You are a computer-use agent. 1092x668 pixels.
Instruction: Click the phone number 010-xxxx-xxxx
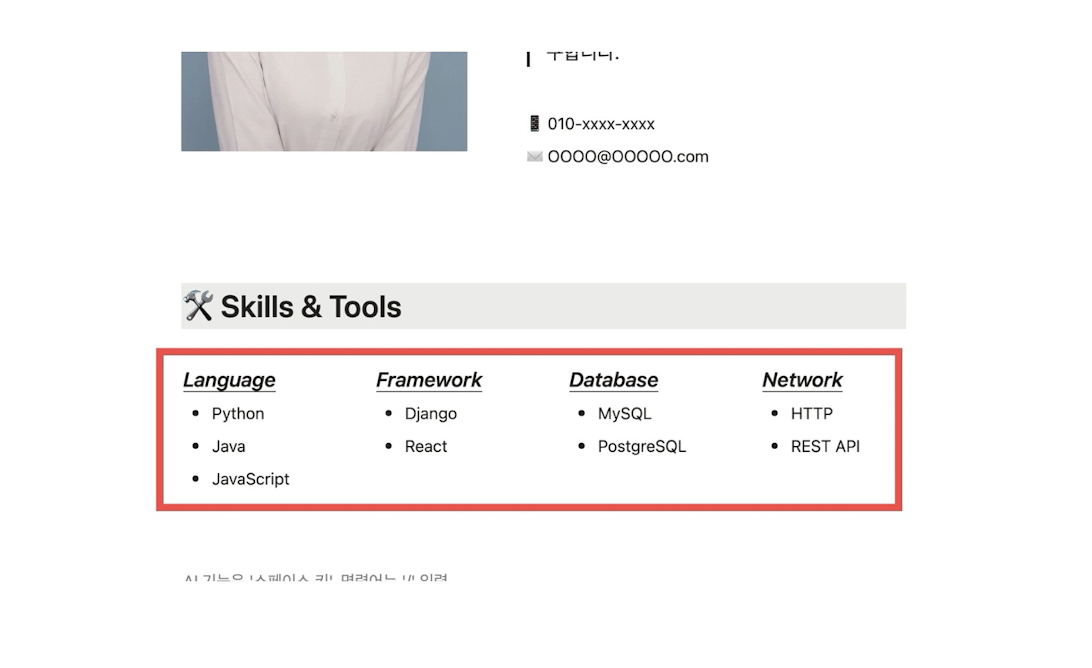pos(601,124)
